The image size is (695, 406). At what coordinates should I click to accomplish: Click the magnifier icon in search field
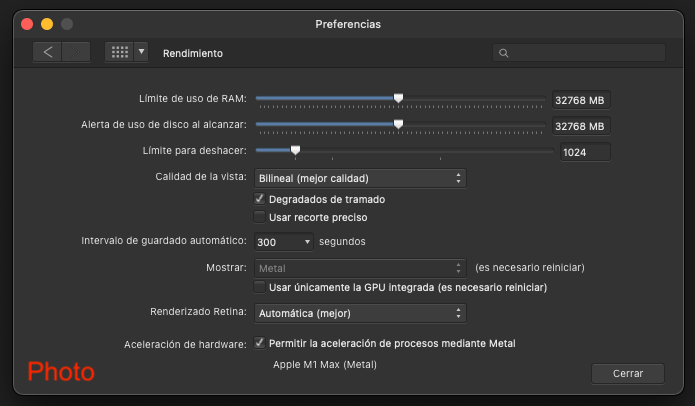503,53
